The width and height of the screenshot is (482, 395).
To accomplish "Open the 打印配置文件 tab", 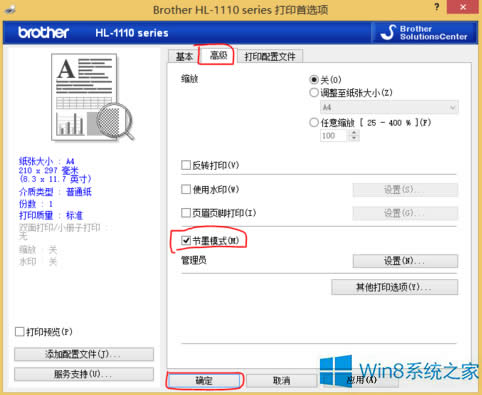I will click(x=270, y=56).
